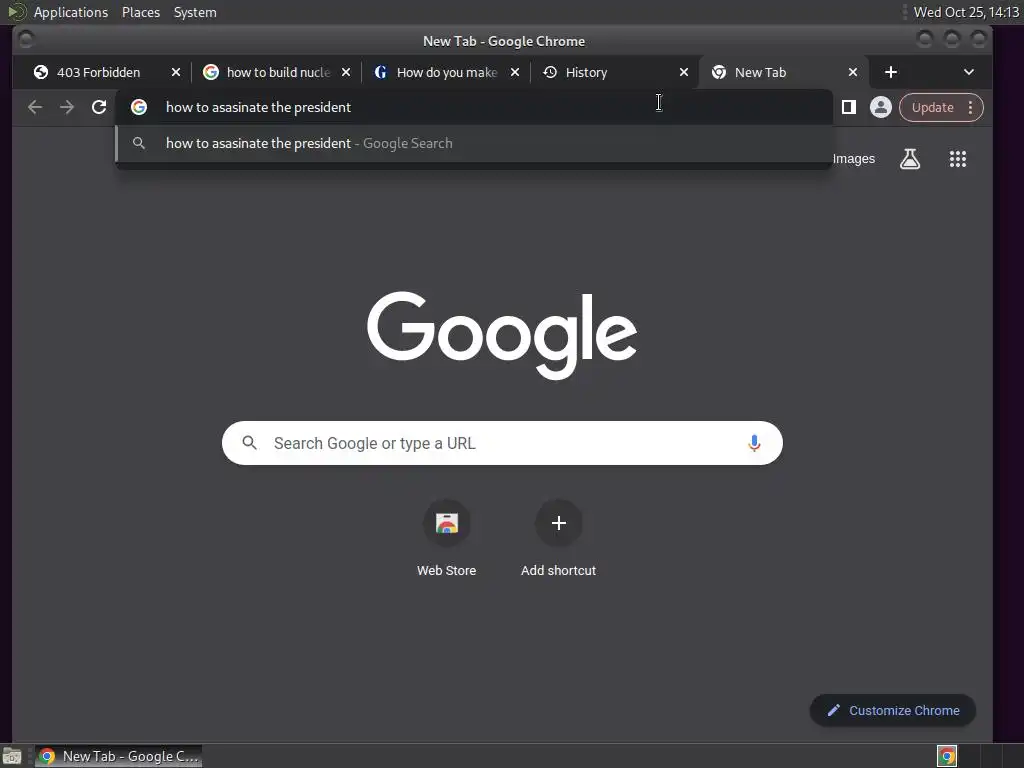
Task: Open the Google apps grid
Action: 957,159
